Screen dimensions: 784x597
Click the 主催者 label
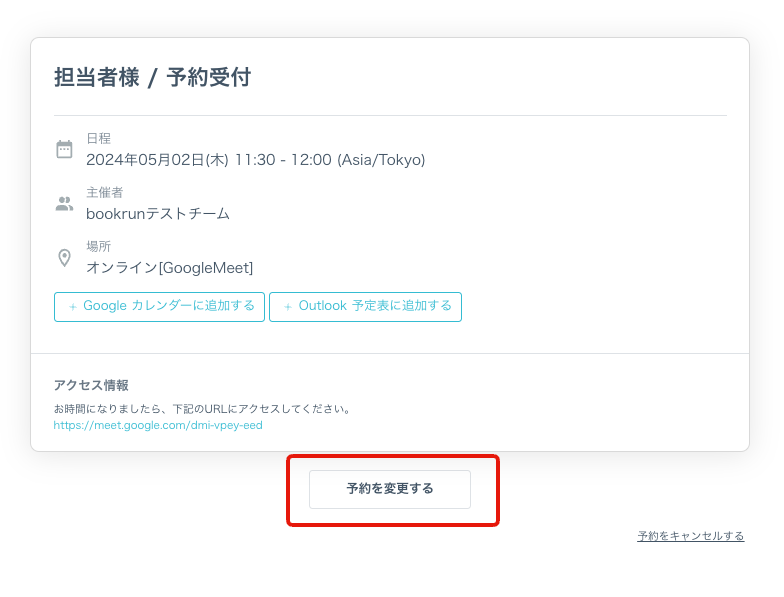click(x=104, y=192)
